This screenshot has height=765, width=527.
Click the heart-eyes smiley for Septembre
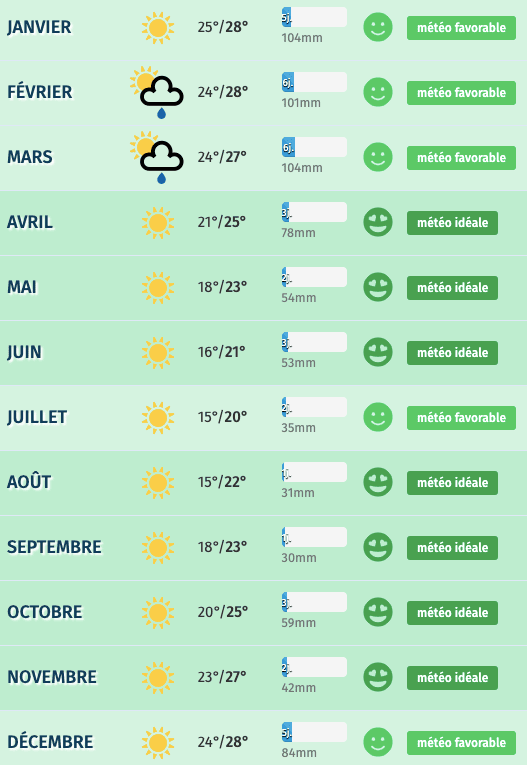coord(378,547)
